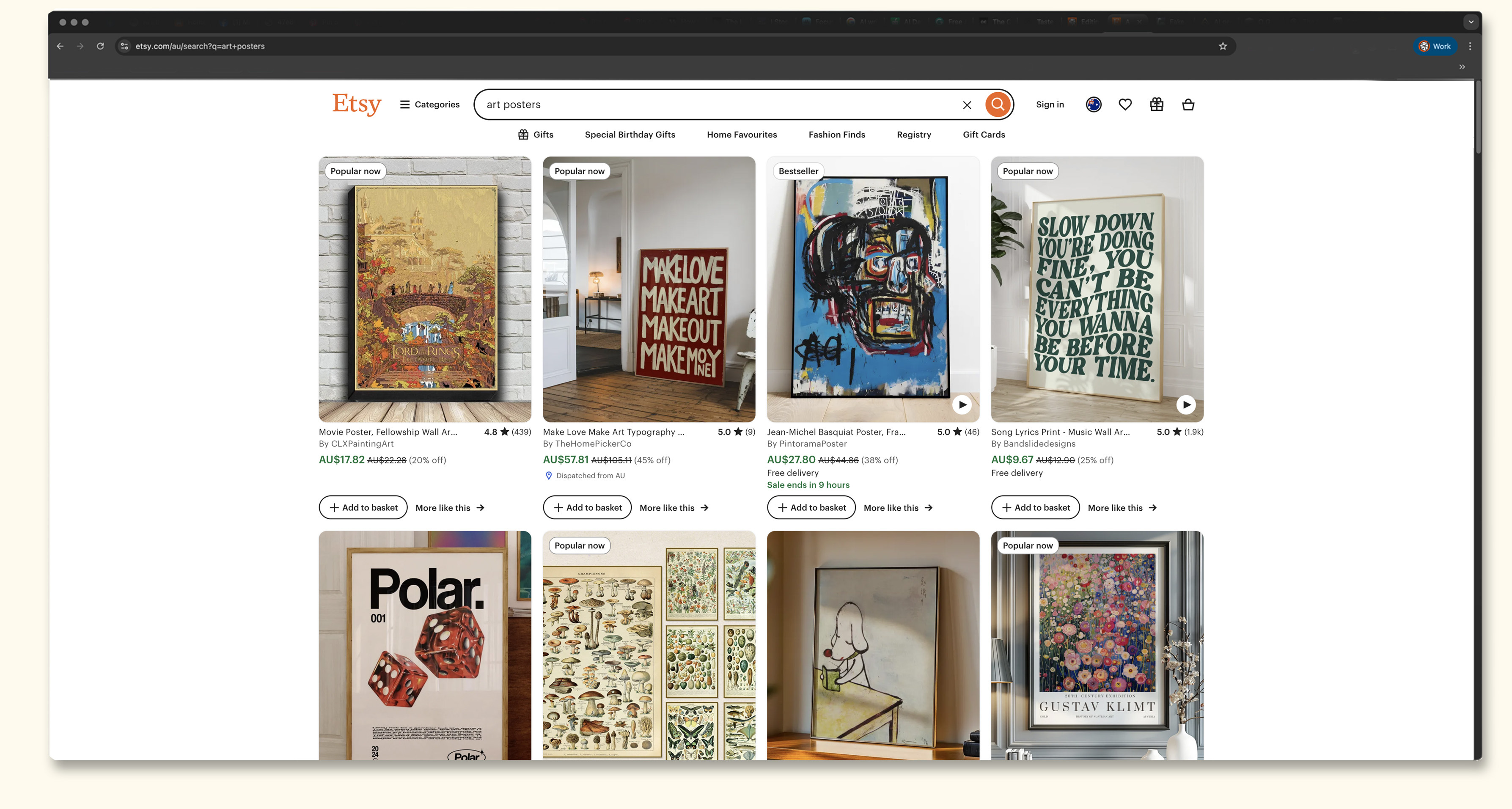Screen dimensions: 1512x809
Task: Show more like Lord of the Rings poster
Action: click(x=450, y=508)
